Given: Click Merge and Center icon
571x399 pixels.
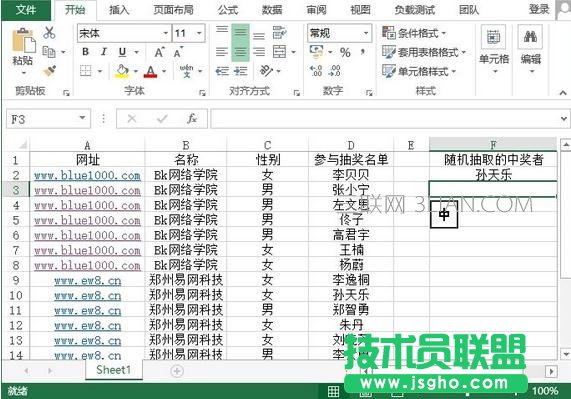Looking at the screenshot, I should point(280,52).
